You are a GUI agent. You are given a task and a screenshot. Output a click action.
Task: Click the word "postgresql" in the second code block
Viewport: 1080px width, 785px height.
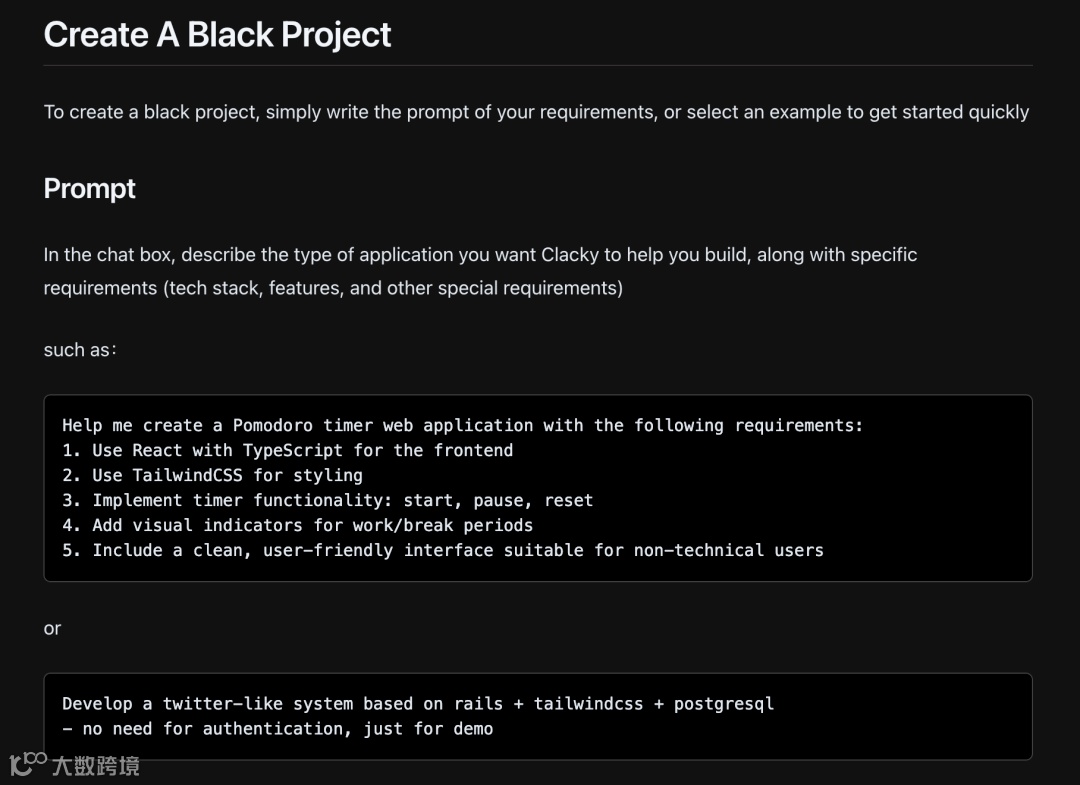pyautogui.click(x=724, y=703)
